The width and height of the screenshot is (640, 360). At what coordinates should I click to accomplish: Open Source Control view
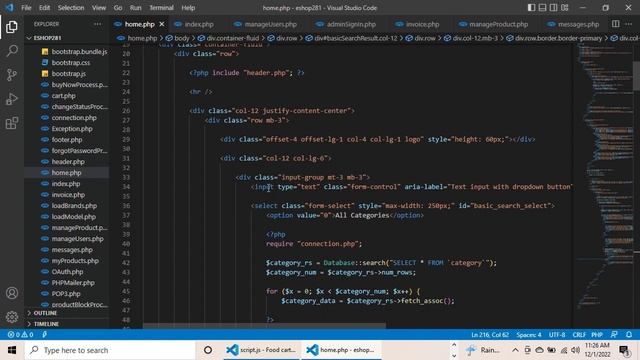click(x=12, y=75)
